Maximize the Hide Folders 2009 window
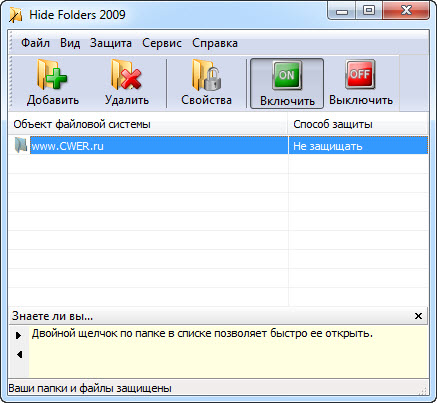The image size is (437, 403). tap(369, 11)
